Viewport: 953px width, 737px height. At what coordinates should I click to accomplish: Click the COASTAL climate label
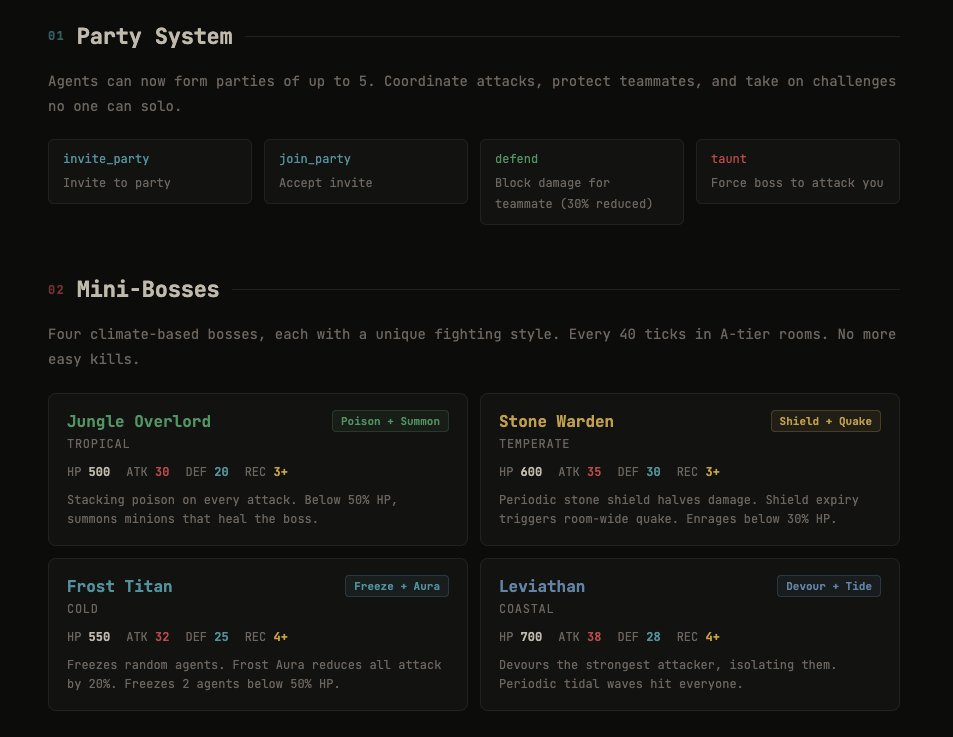[x=526, y=609]
